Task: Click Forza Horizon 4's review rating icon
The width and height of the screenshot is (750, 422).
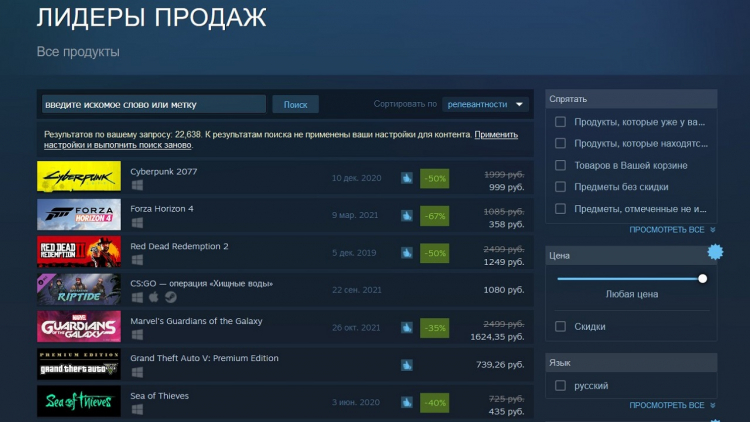Action: point(407,215)
